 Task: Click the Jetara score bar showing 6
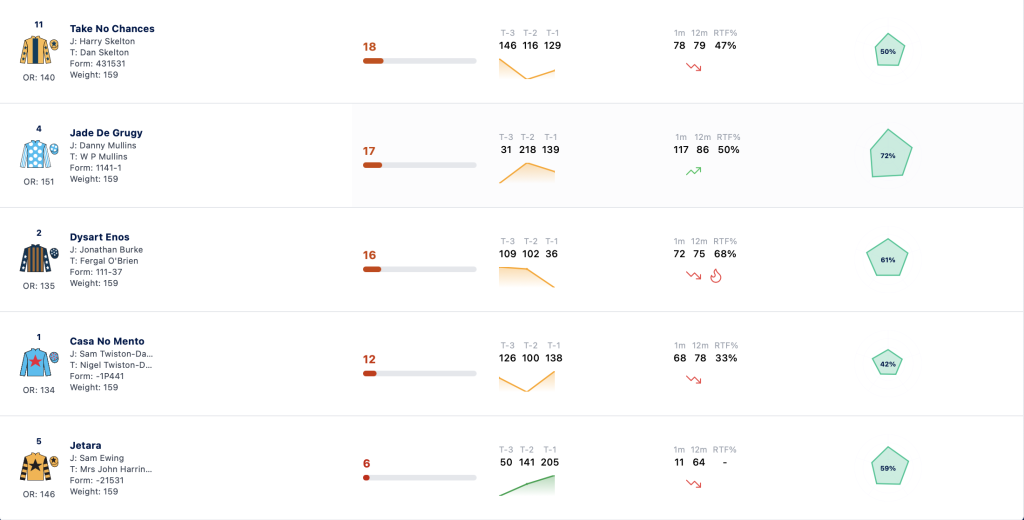tap(419, 478)
